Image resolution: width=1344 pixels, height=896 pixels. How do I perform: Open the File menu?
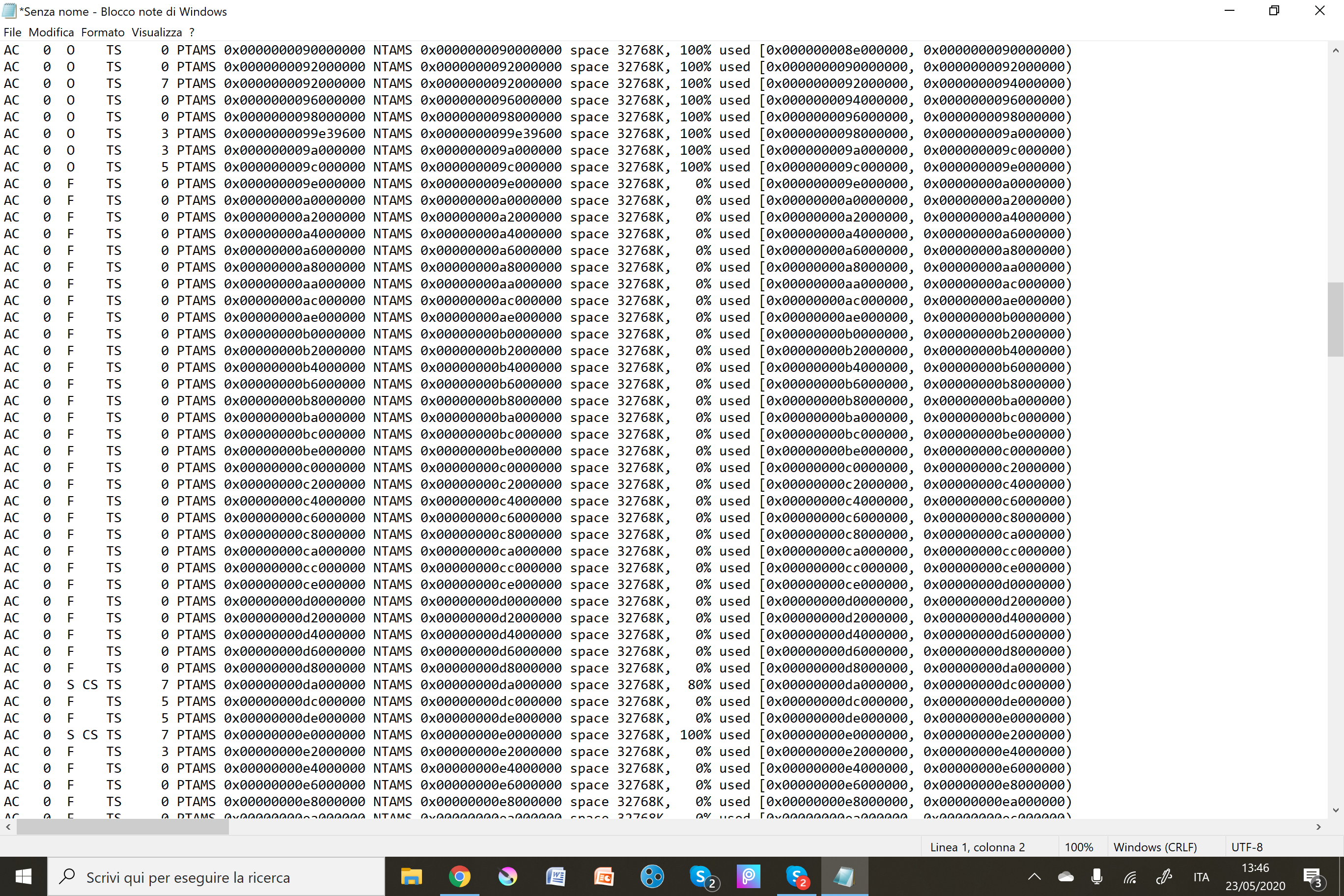12,32
